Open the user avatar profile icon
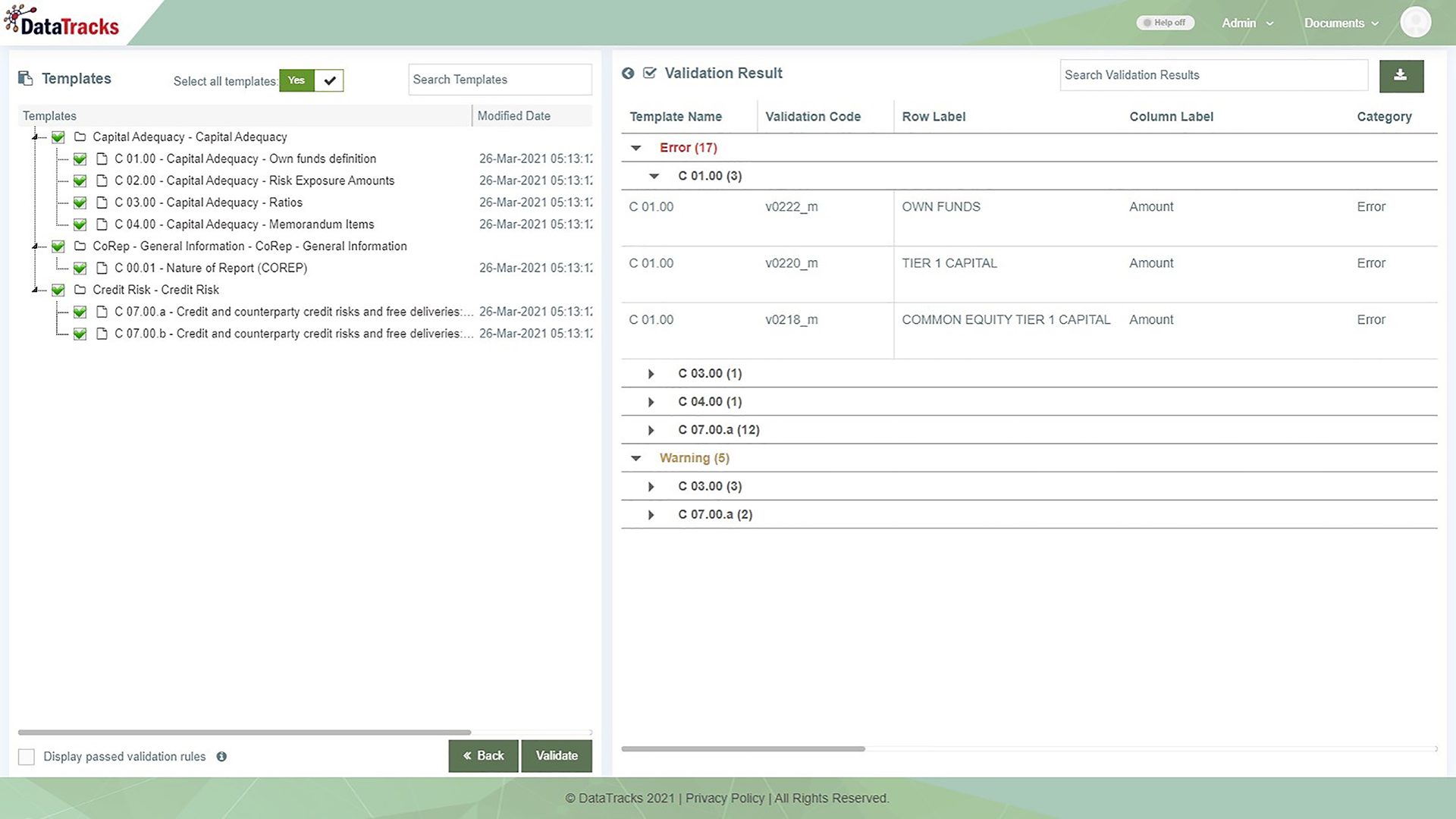 (x=1415, y=22)
